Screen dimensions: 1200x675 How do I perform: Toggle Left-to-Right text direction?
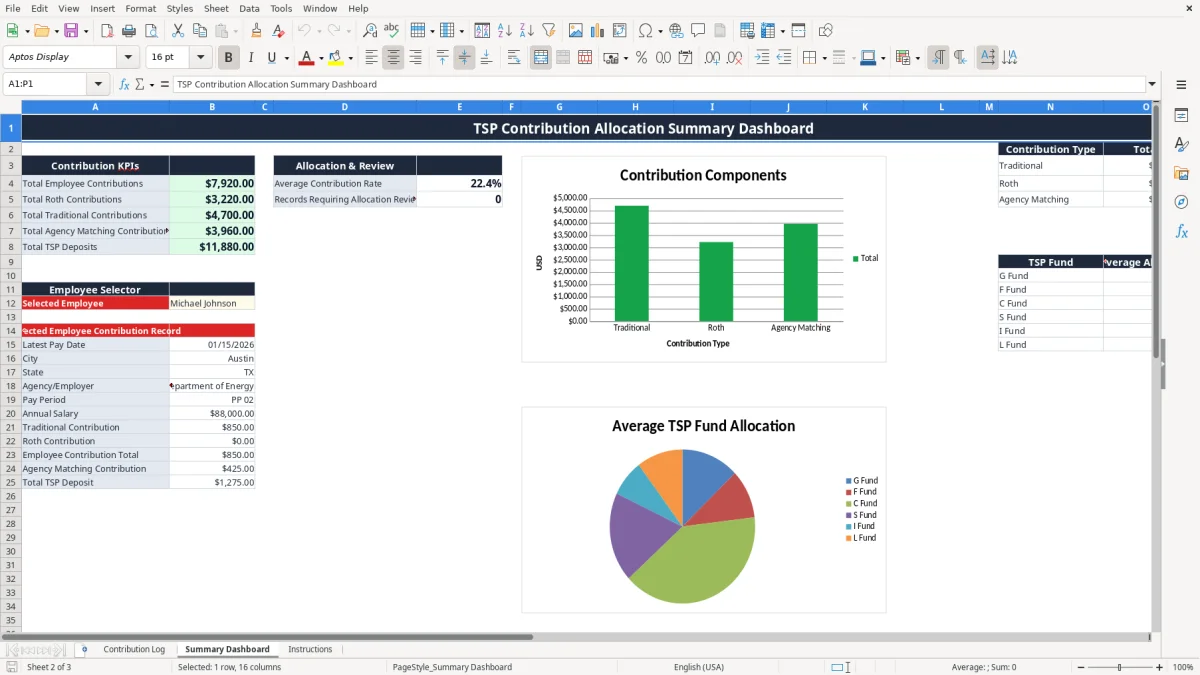[938, 58]
